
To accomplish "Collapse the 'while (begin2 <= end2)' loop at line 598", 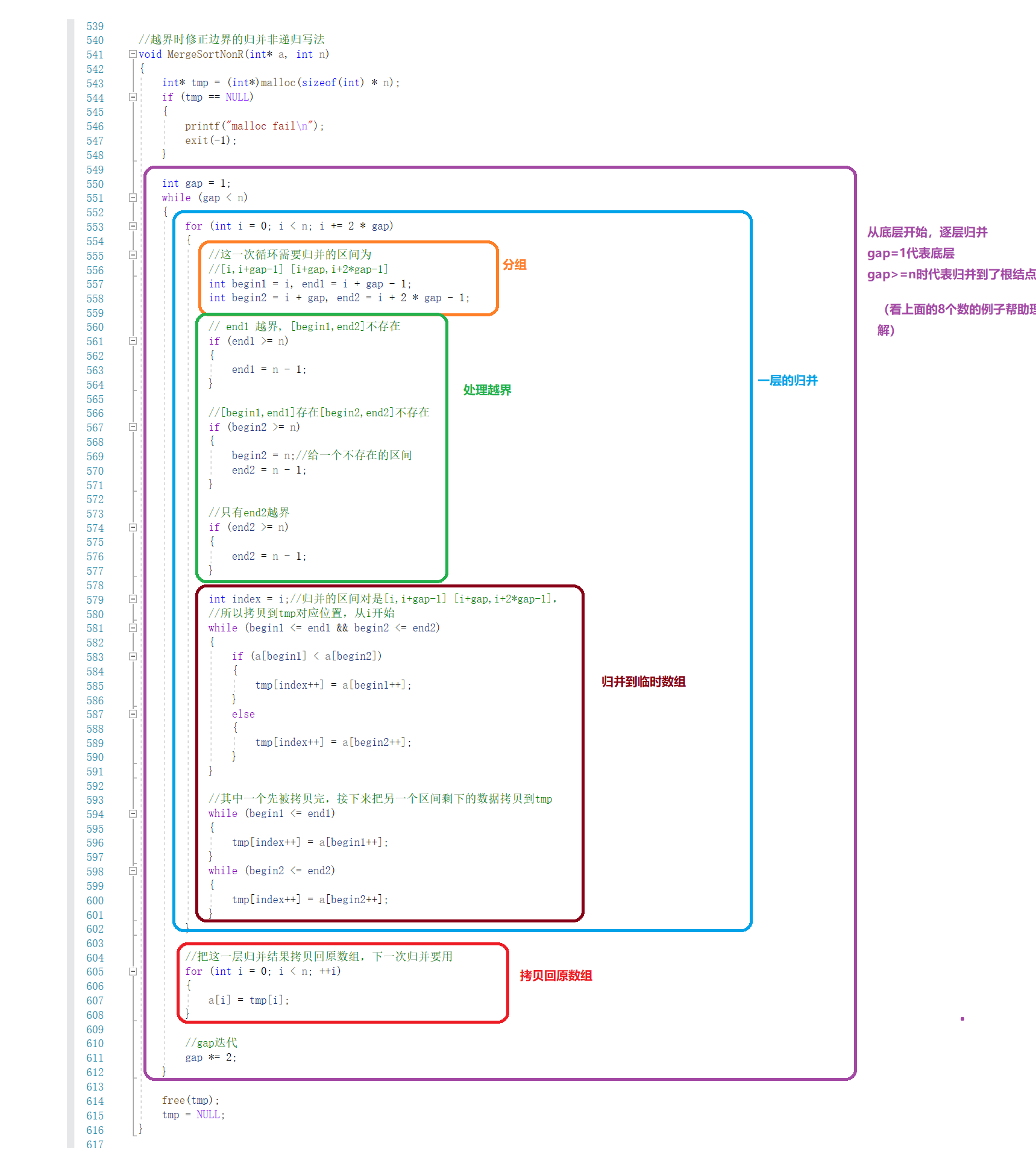I will coord(133,871).
